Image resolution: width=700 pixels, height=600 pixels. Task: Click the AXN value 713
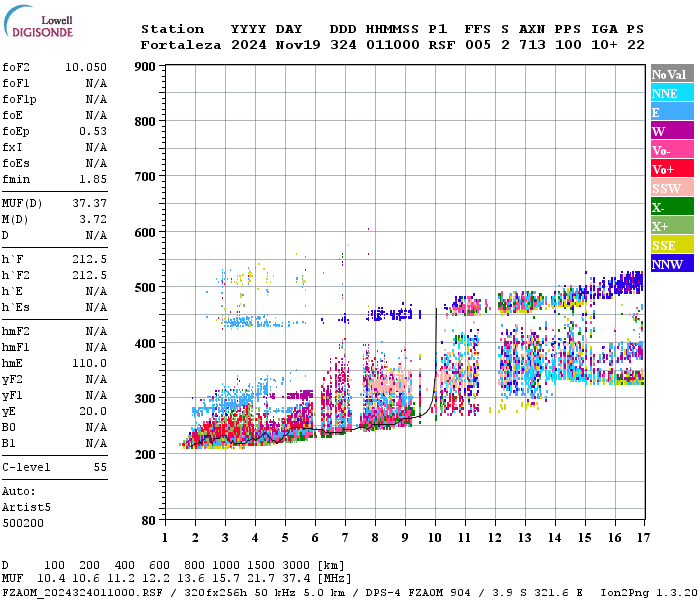(532, 45)
